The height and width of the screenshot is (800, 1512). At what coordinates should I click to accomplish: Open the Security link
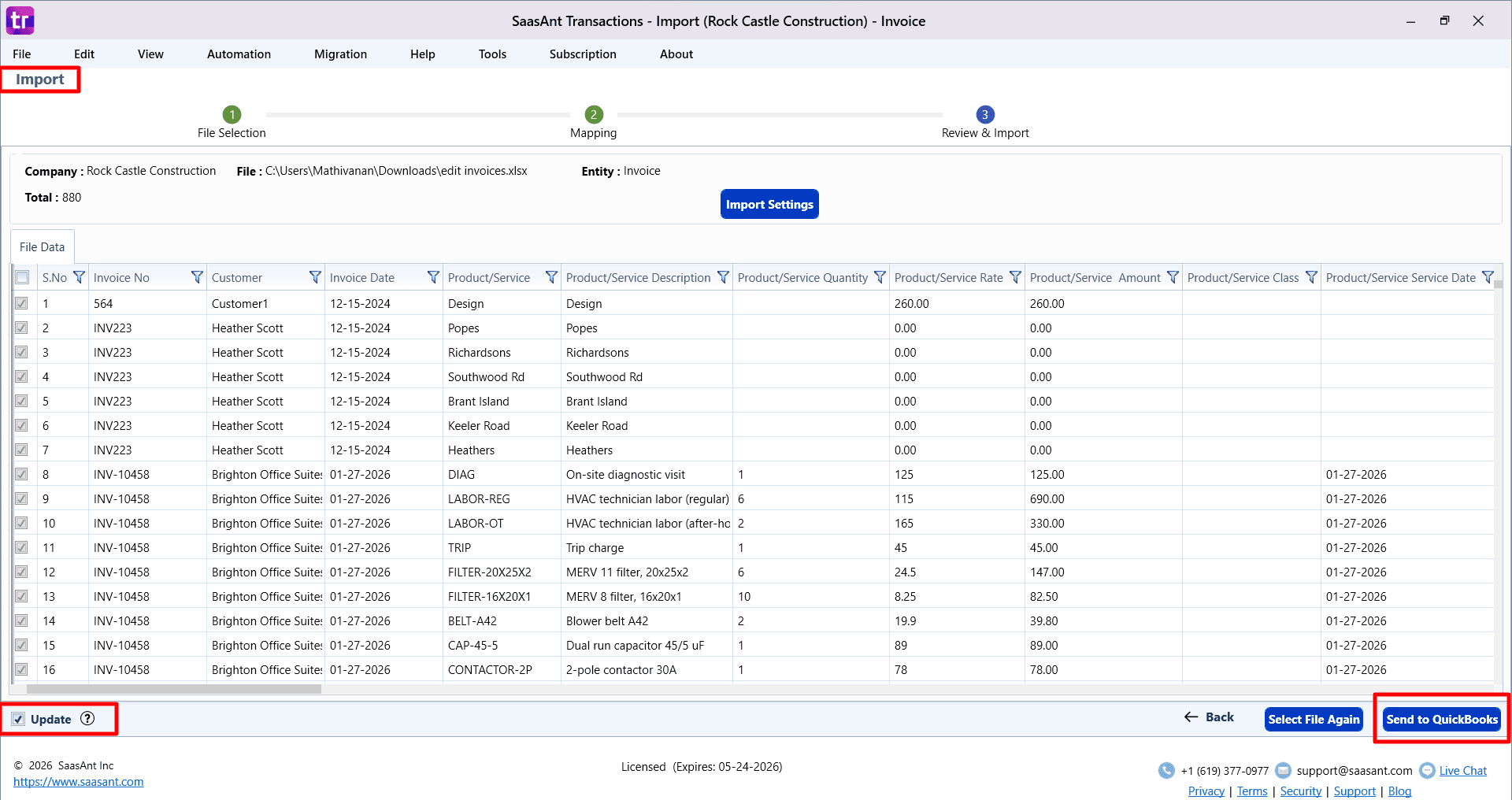(x=1301, y=791)
